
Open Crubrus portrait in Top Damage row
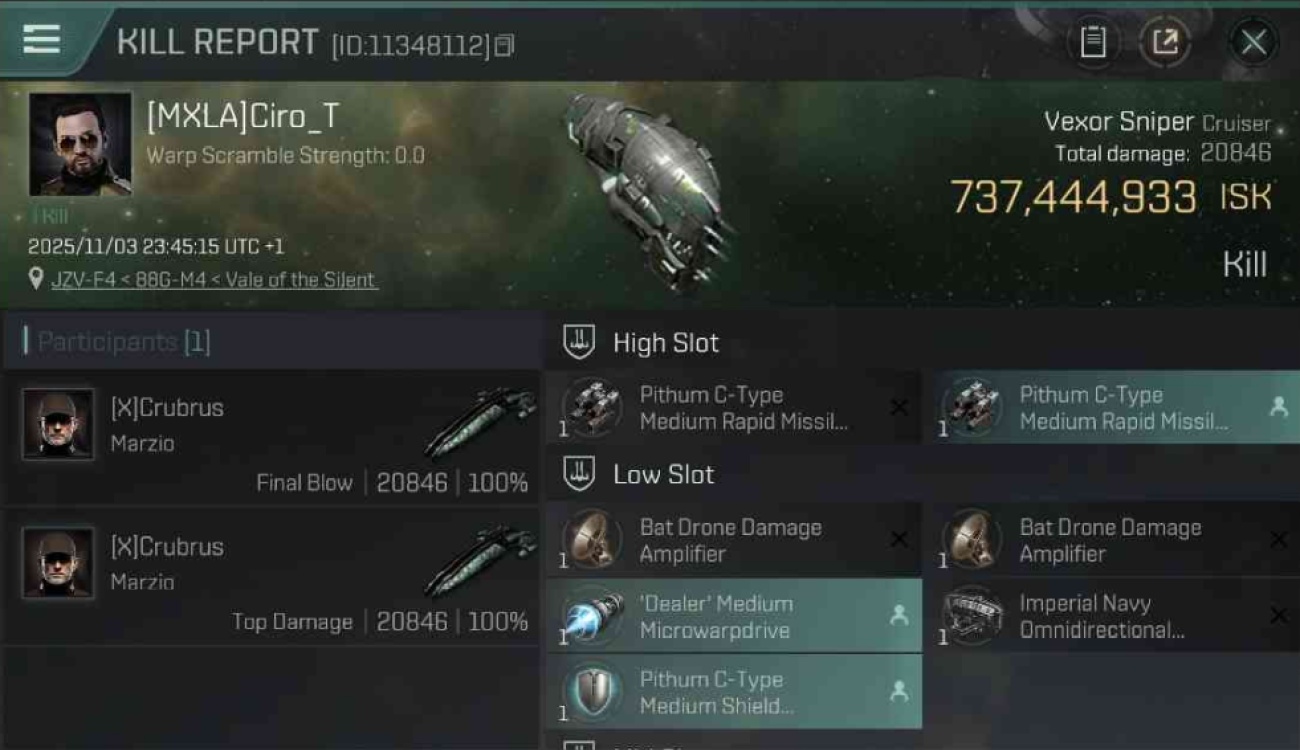(x=58, y=563)
